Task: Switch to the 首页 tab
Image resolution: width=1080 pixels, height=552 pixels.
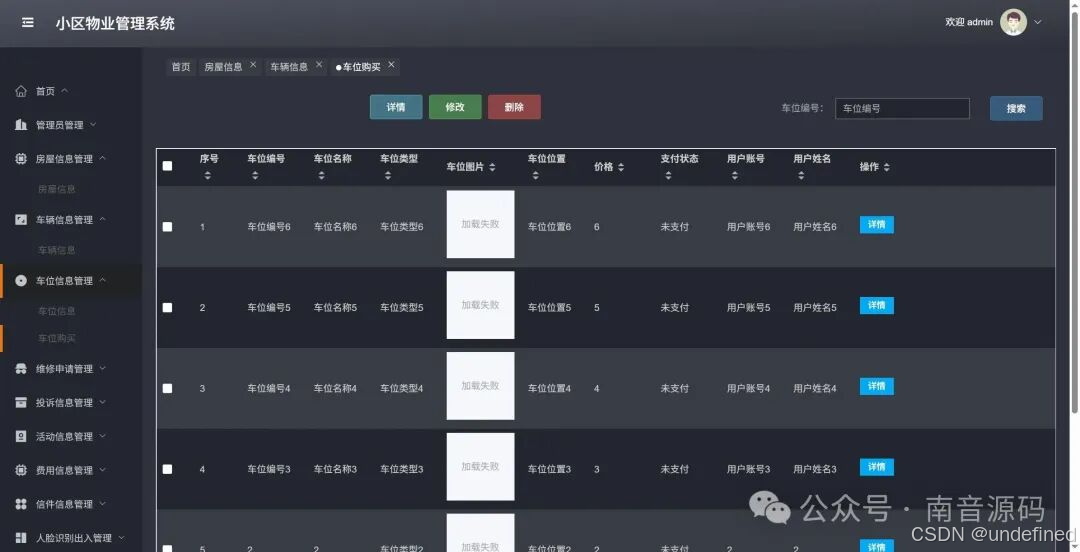Action: (x=180, y=67)
